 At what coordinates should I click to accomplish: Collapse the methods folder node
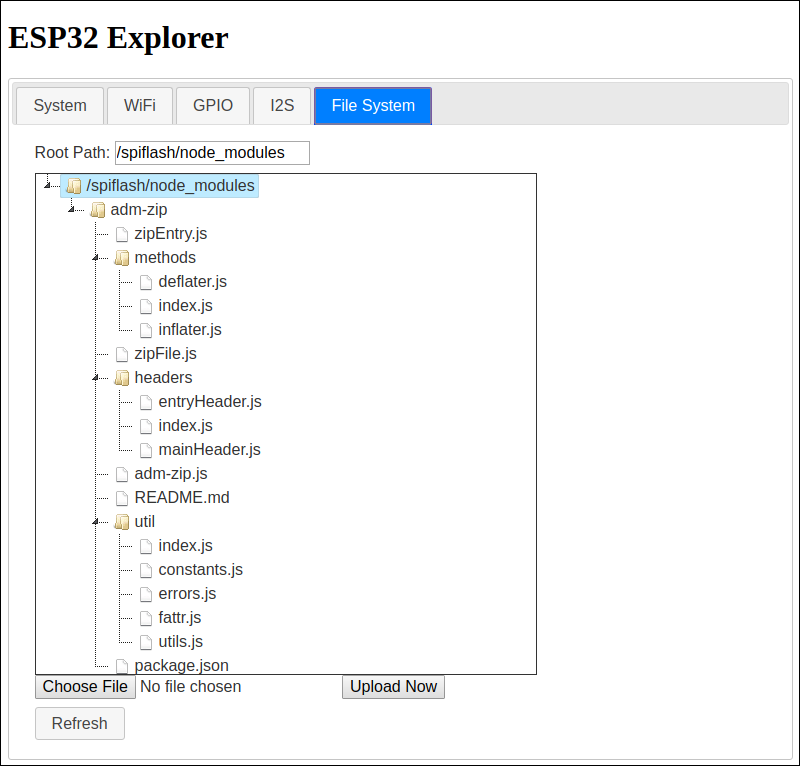95,258
